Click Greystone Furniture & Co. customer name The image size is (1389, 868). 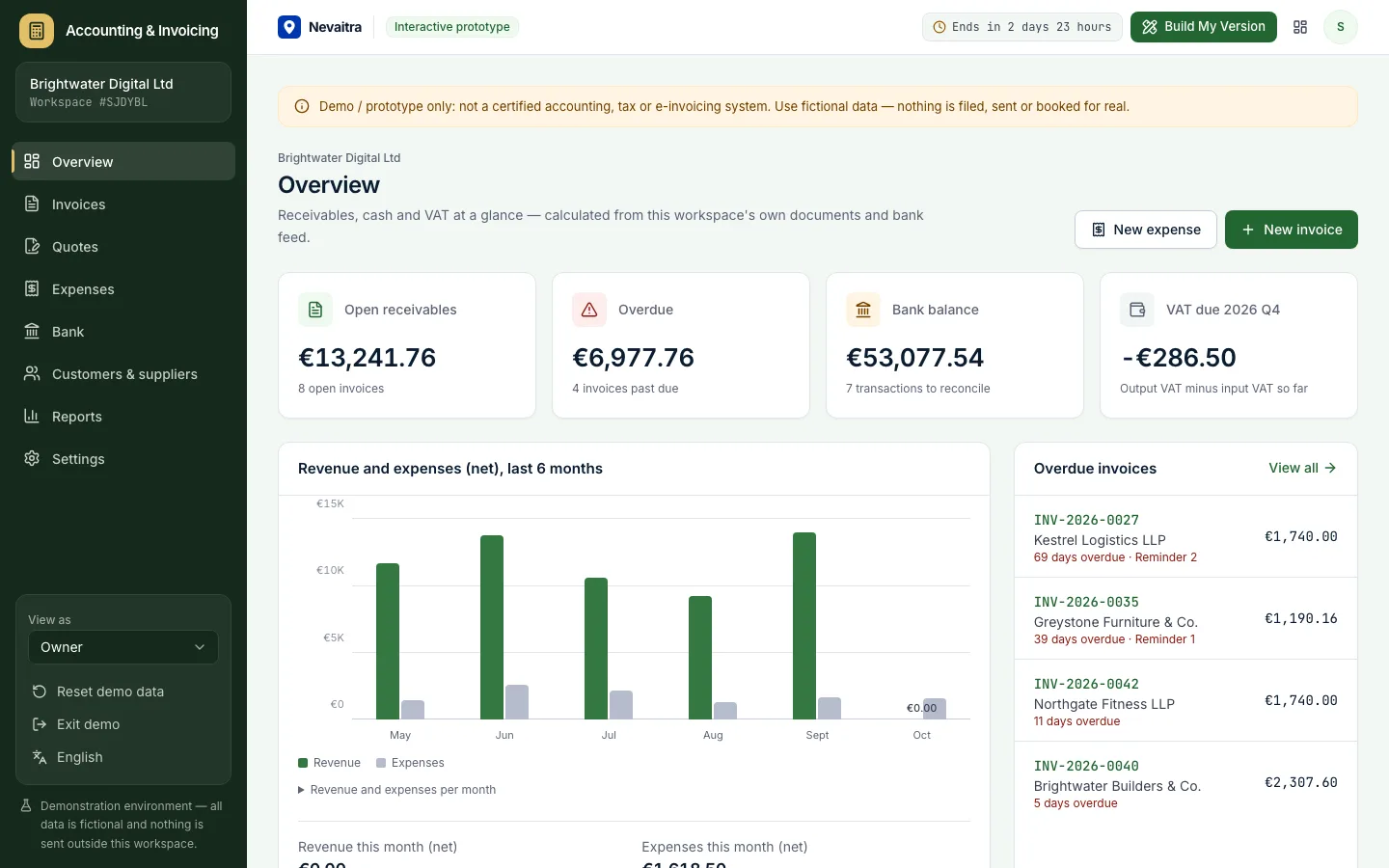[1116, 622]
